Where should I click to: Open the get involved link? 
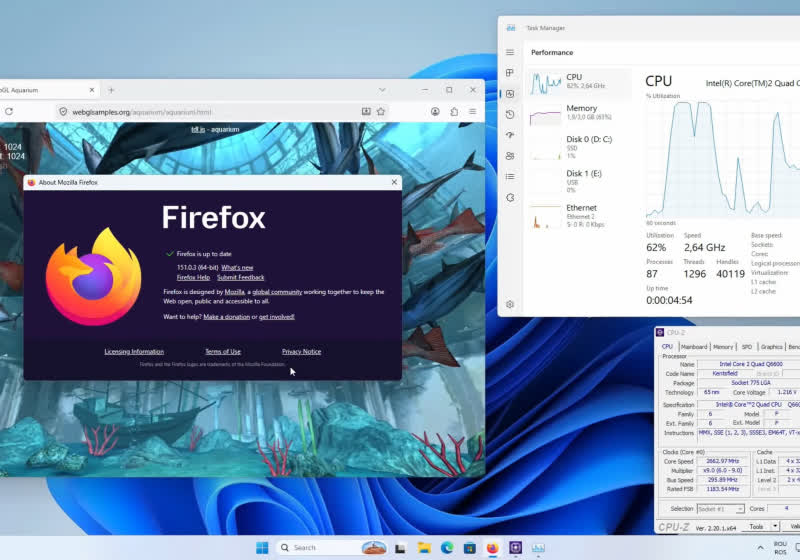pyautogui.click(x=277, y=317)
